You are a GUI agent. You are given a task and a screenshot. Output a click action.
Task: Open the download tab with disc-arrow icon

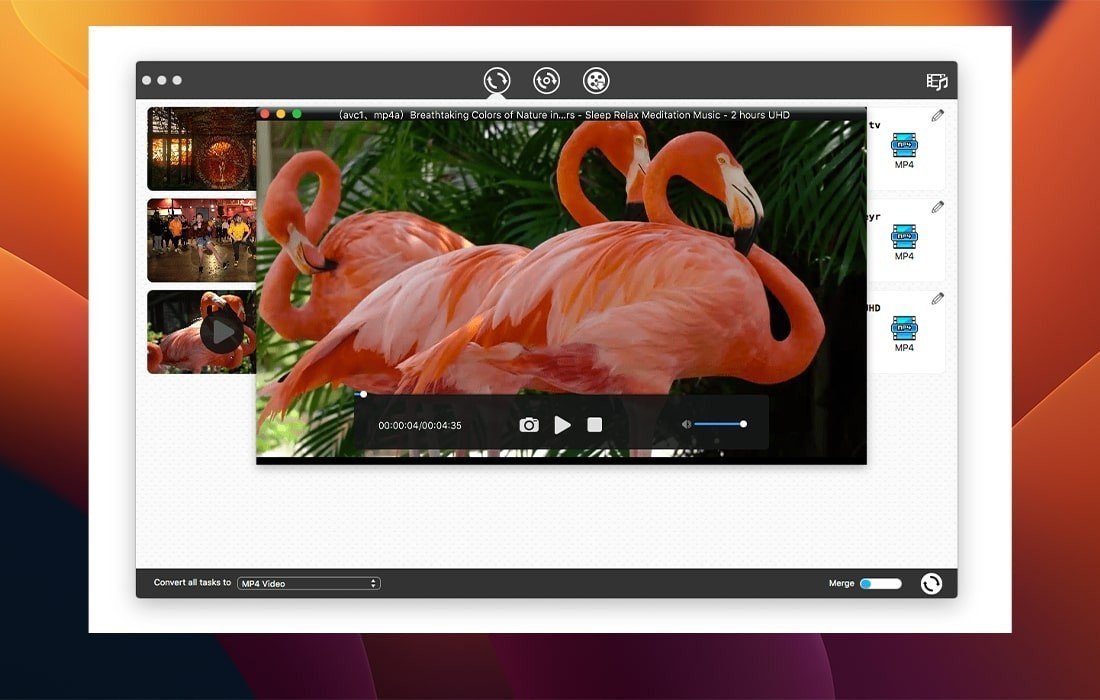tap(546, 81)
